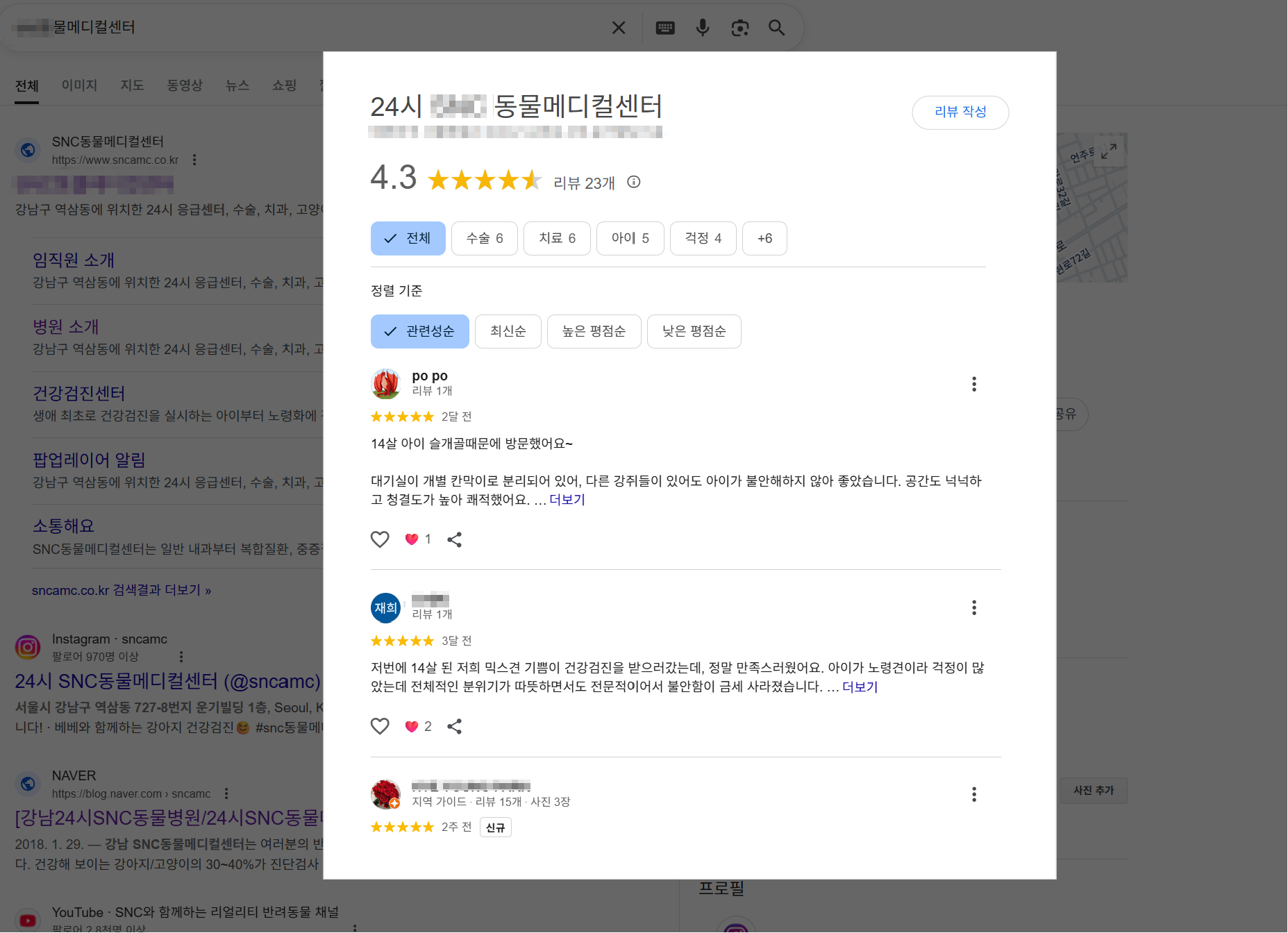Sort reviews by 최신순
This screenshot has width=1288, height=933.
(508, 332)
